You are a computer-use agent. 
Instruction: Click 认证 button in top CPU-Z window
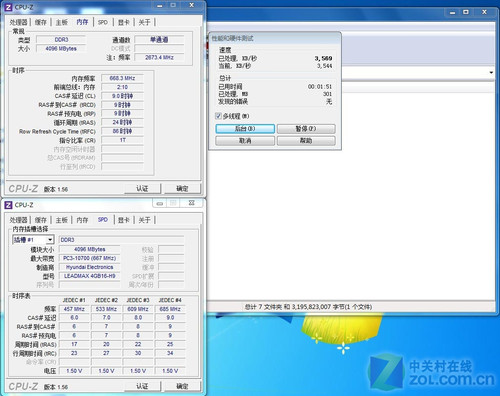click(x=142, y=189)
